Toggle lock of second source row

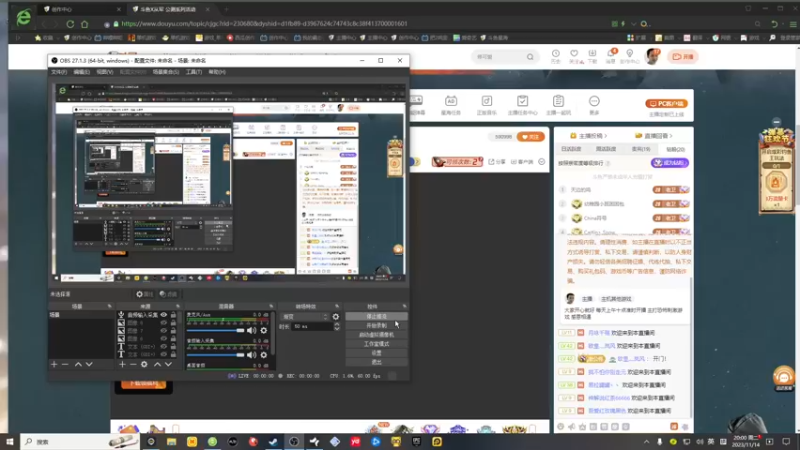[173, 323]
